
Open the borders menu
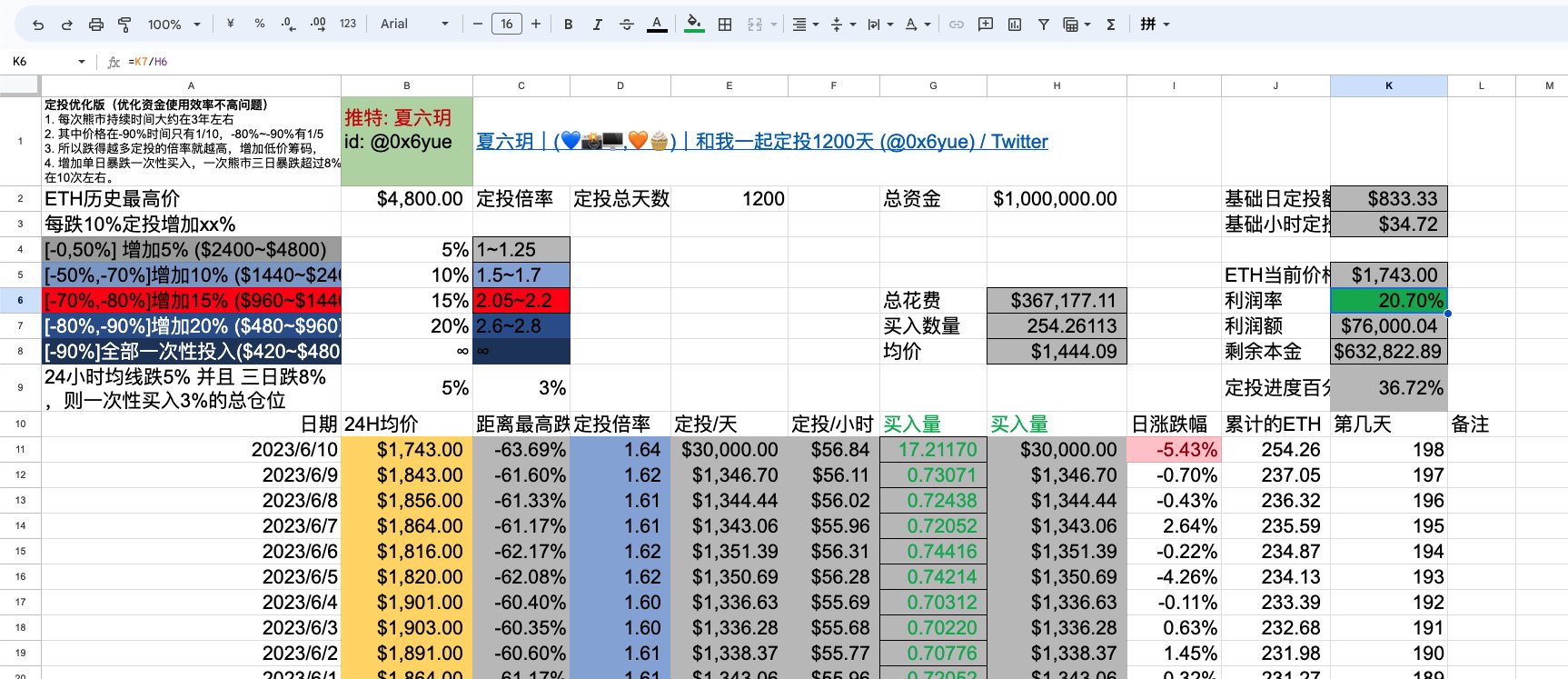click(x=725, y=25)
